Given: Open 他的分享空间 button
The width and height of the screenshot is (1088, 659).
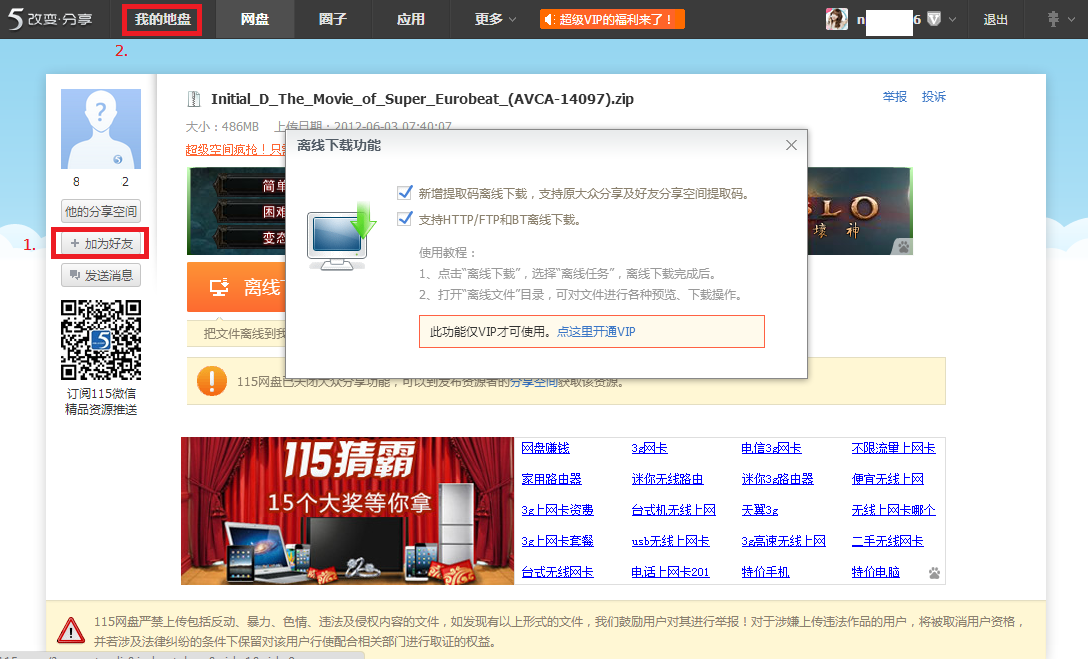Looking at the screenshot, I should click(x=101, y=212).
